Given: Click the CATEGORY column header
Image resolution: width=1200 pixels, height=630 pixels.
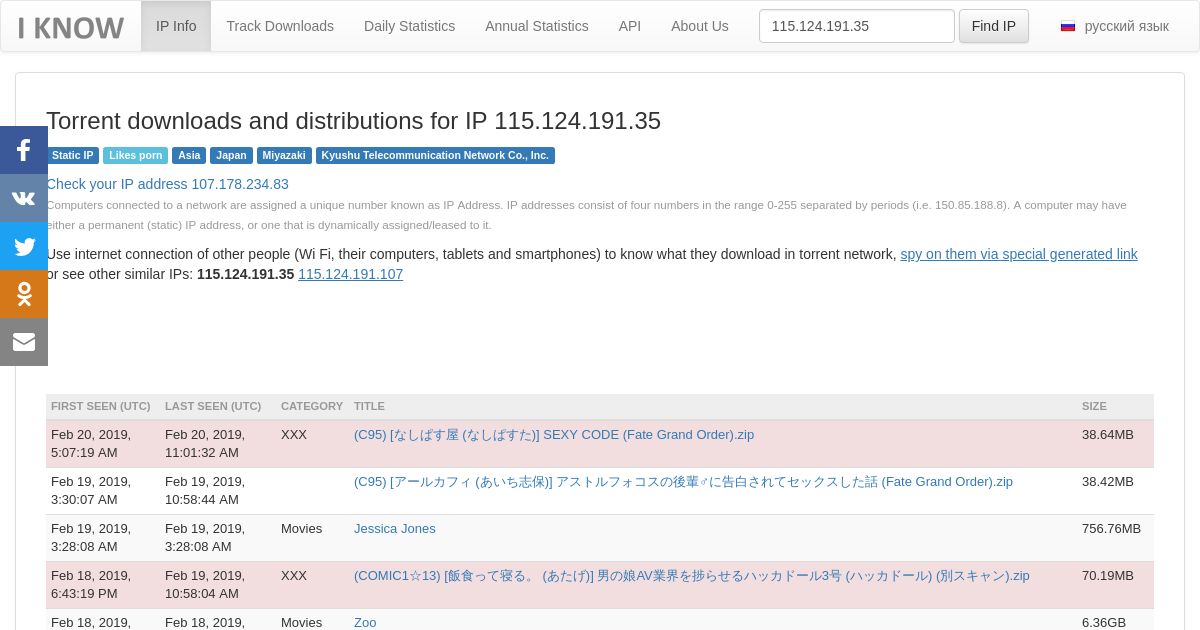Looking at the screenshot, I should (x=312, y=406).
